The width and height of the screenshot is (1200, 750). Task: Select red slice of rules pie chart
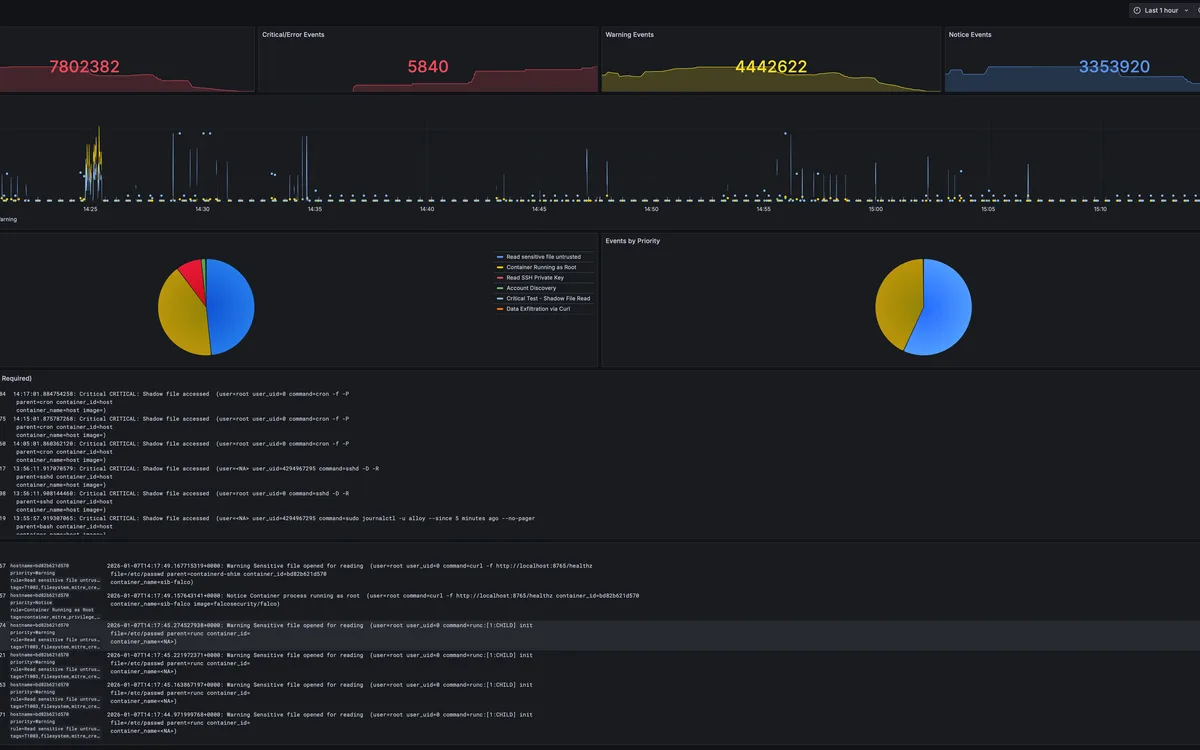tap(192, 278)
